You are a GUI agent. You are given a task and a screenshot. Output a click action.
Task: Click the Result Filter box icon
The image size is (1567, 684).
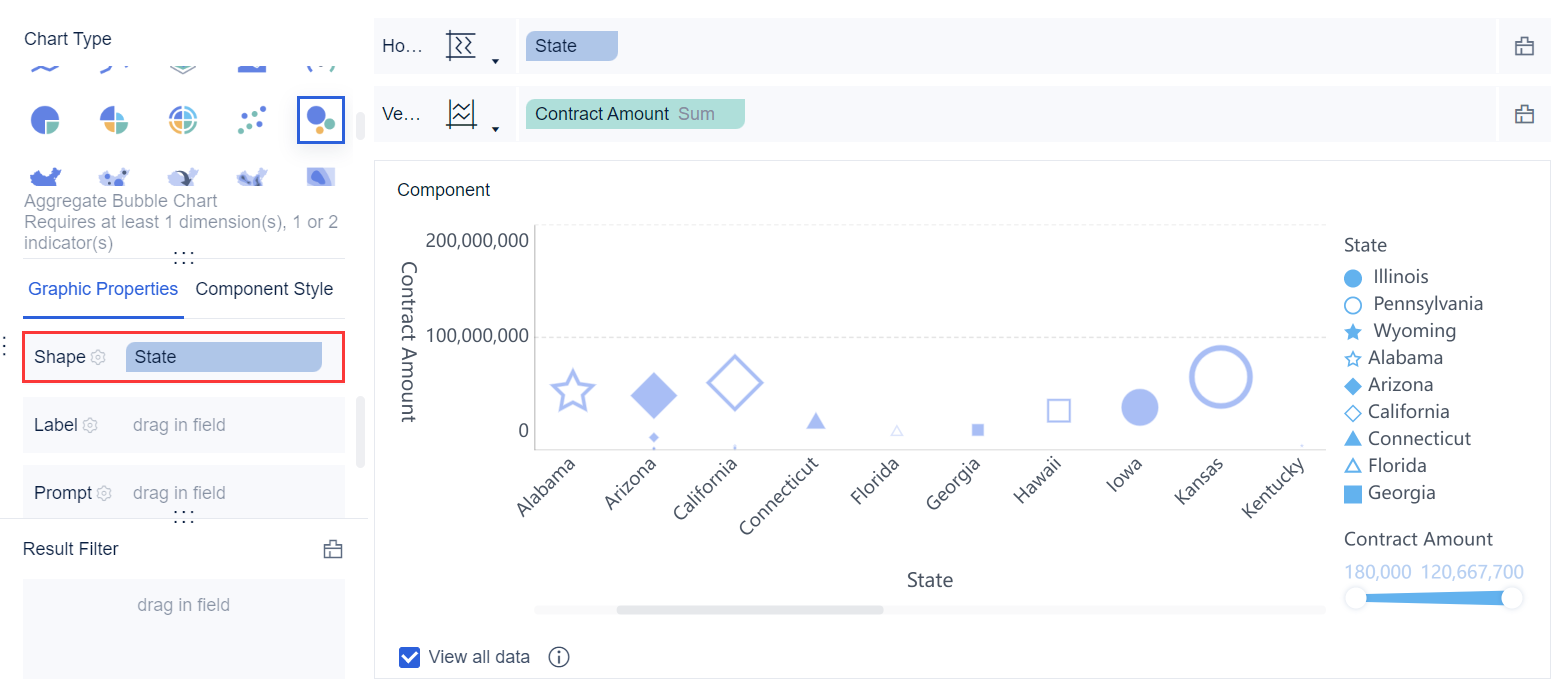pyautogui.click(x=333, y=549)
